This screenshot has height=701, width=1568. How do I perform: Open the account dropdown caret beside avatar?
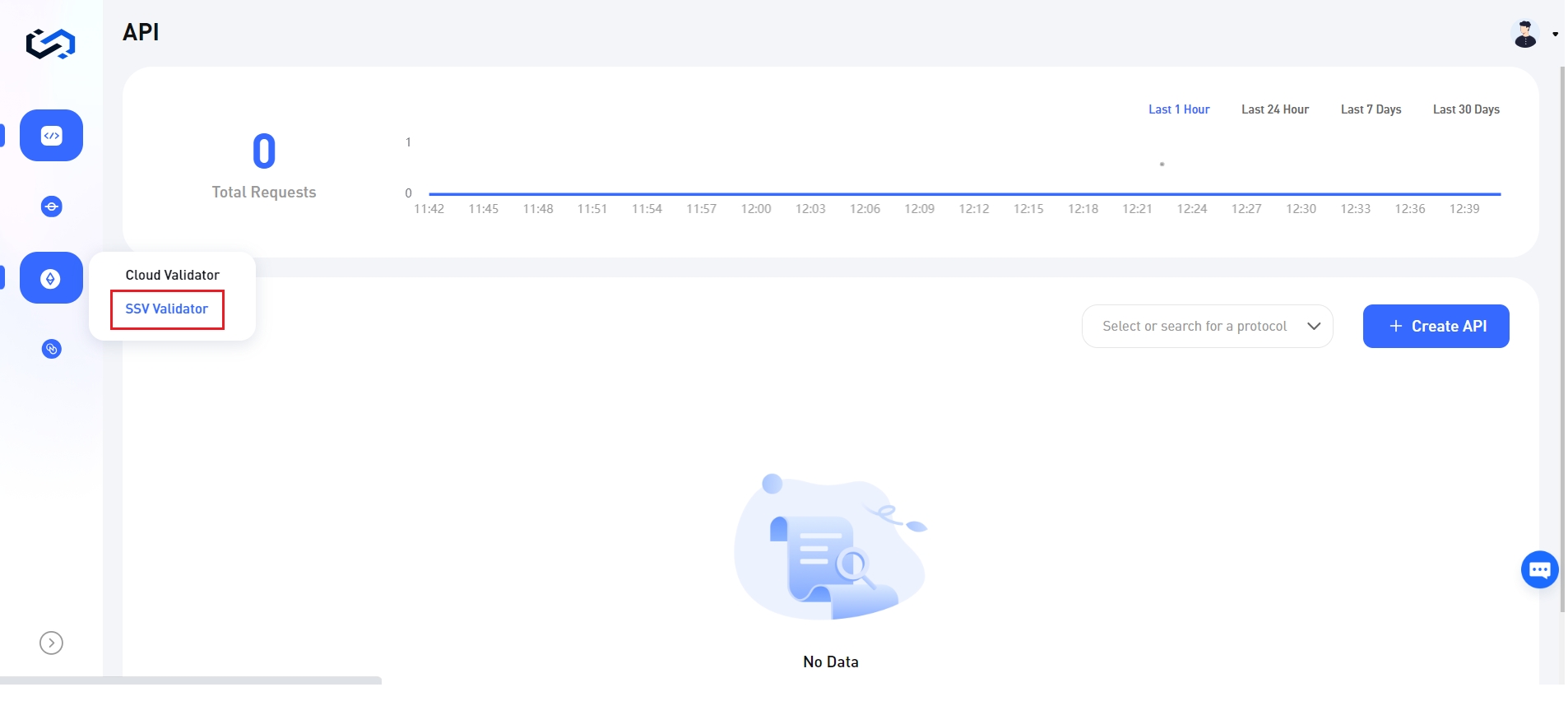pyautogui.click(x=1555, y=35)
